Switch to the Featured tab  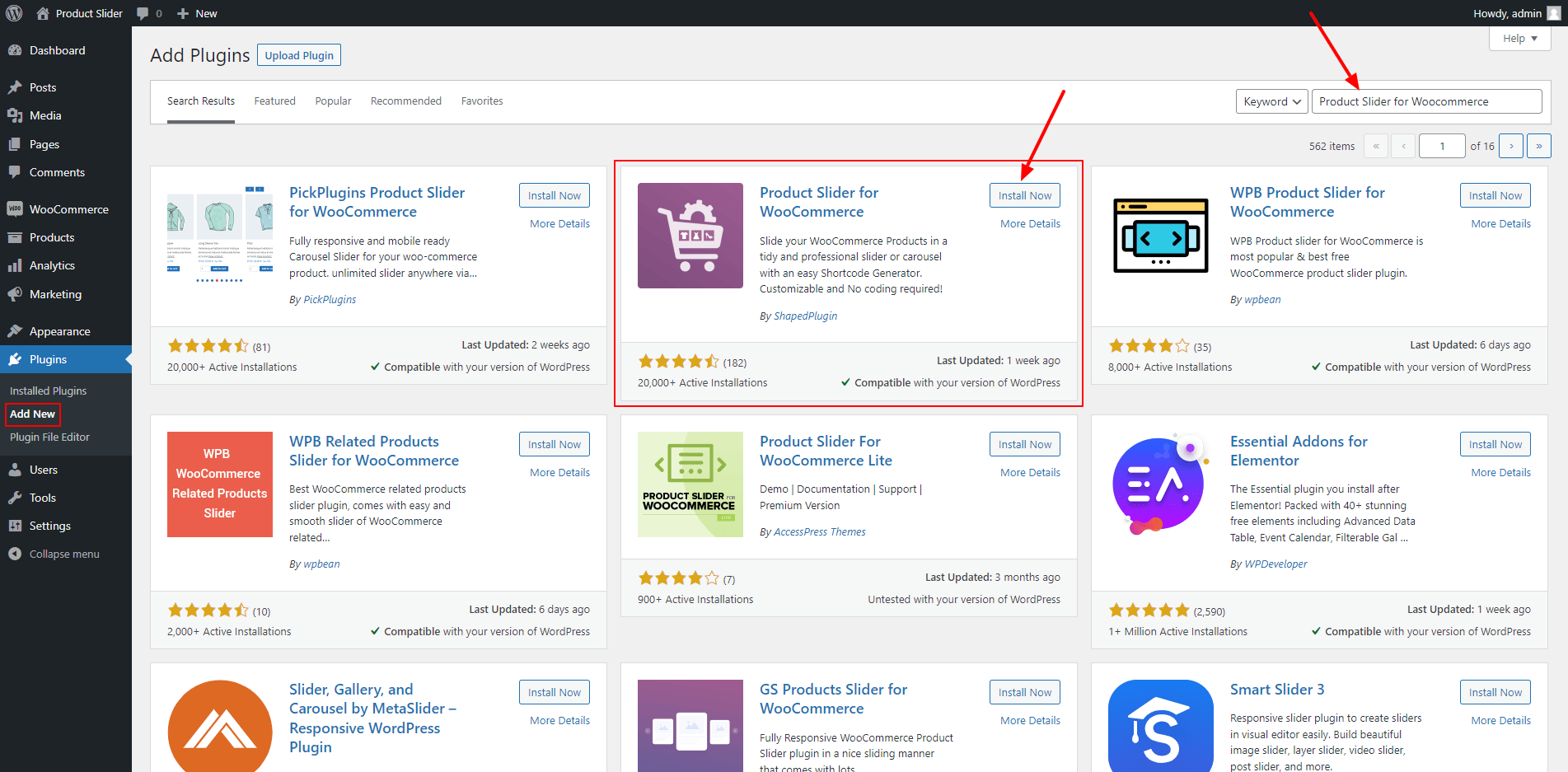tap(274, 101)
